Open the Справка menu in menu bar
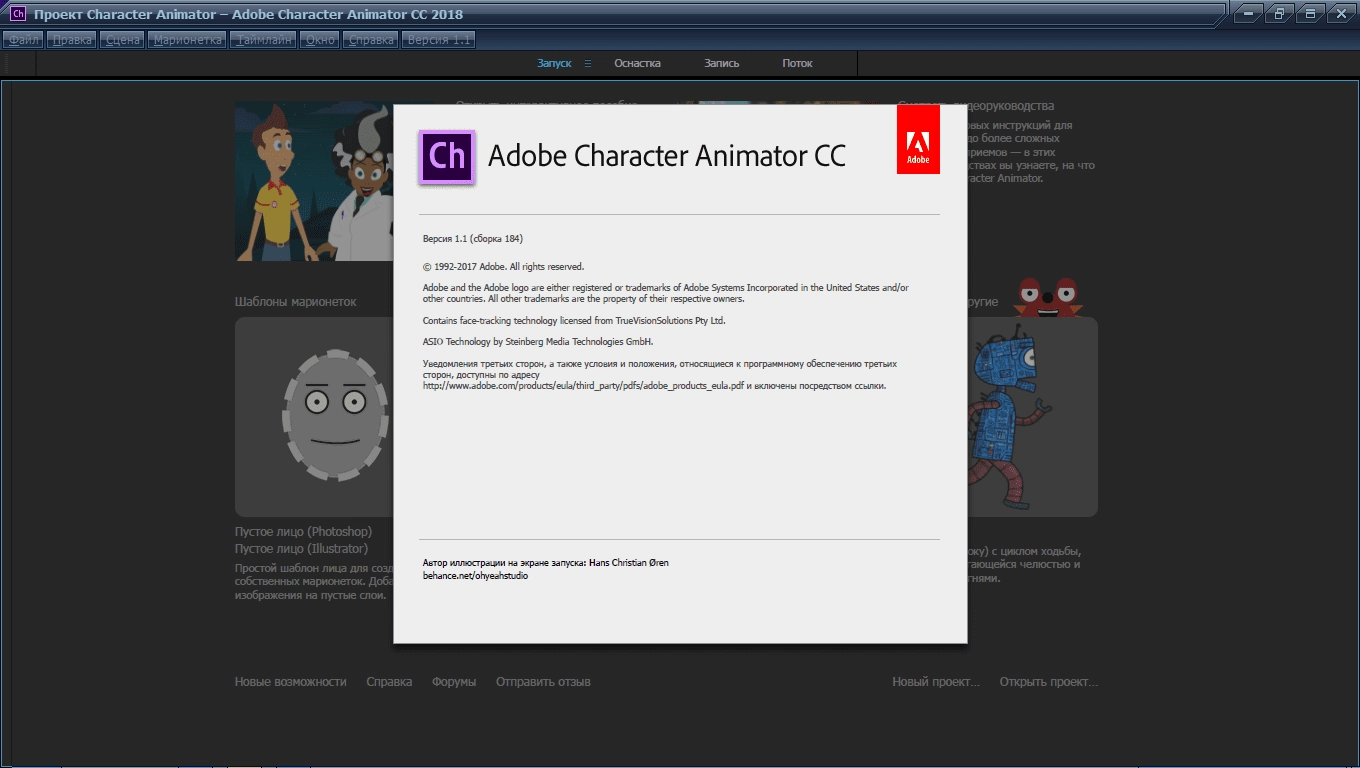Viewport: 1360px width, 768px height. pyautogui.click(x=371, y=40)
